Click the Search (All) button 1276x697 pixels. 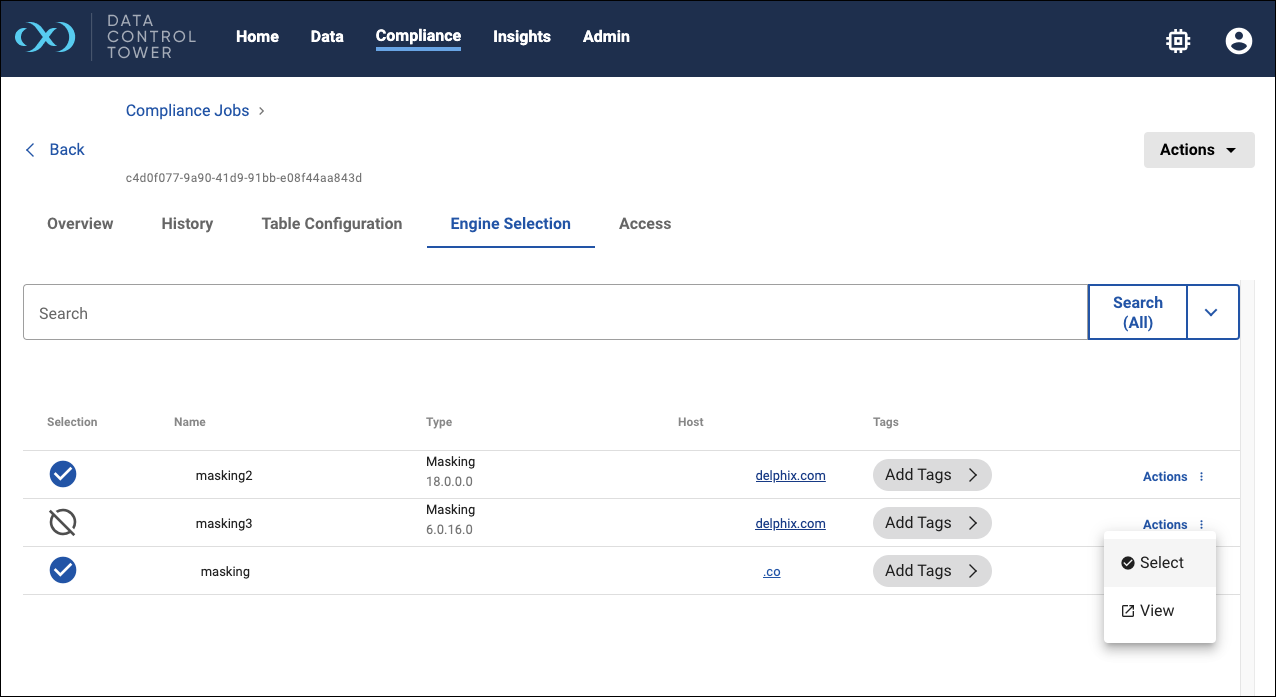1137,313
